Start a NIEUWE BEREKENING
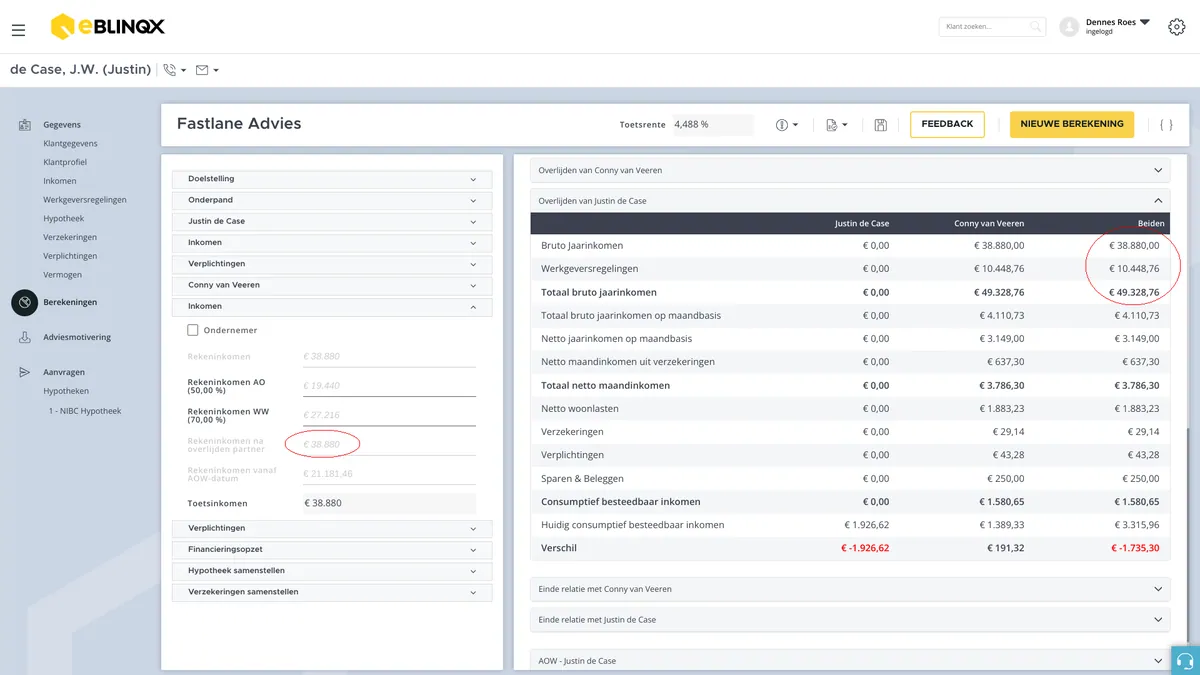The height and width of the screenshot is (675, 1200). click(1072, 124)
